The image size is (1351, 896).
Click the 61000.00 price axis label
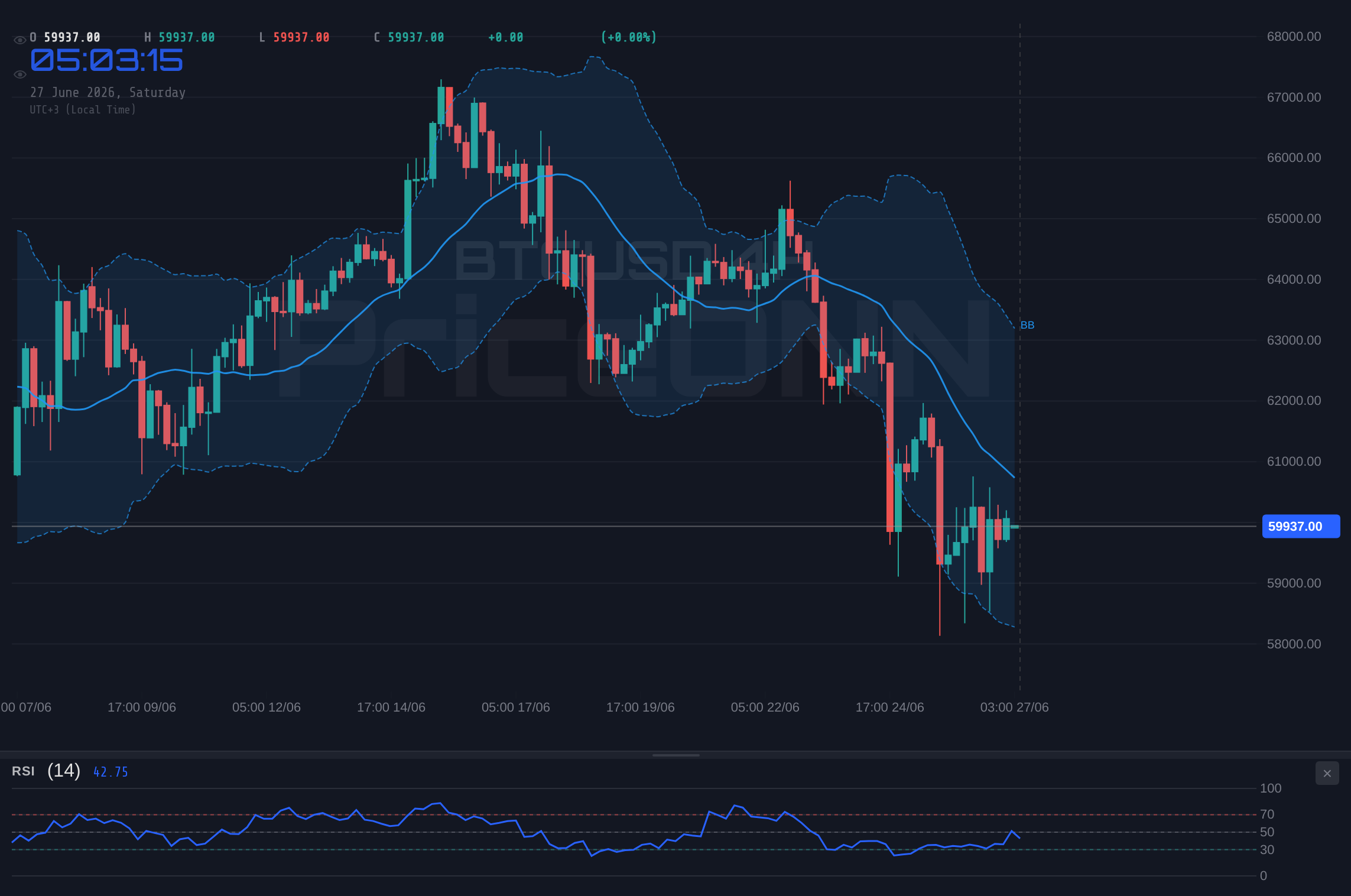(1294, 462)
